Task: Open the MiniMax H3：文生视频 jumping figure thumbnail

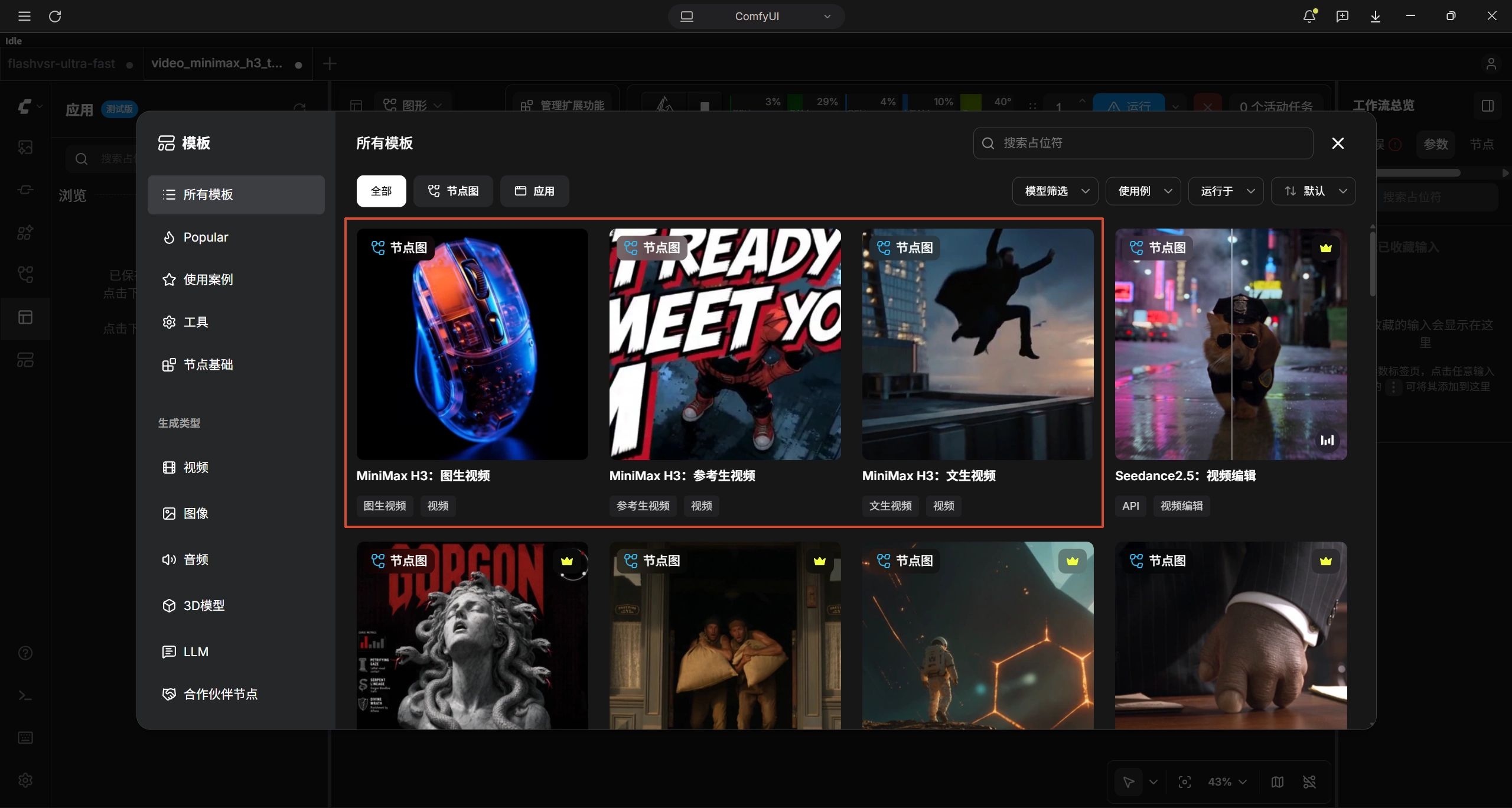Action: 978,344
